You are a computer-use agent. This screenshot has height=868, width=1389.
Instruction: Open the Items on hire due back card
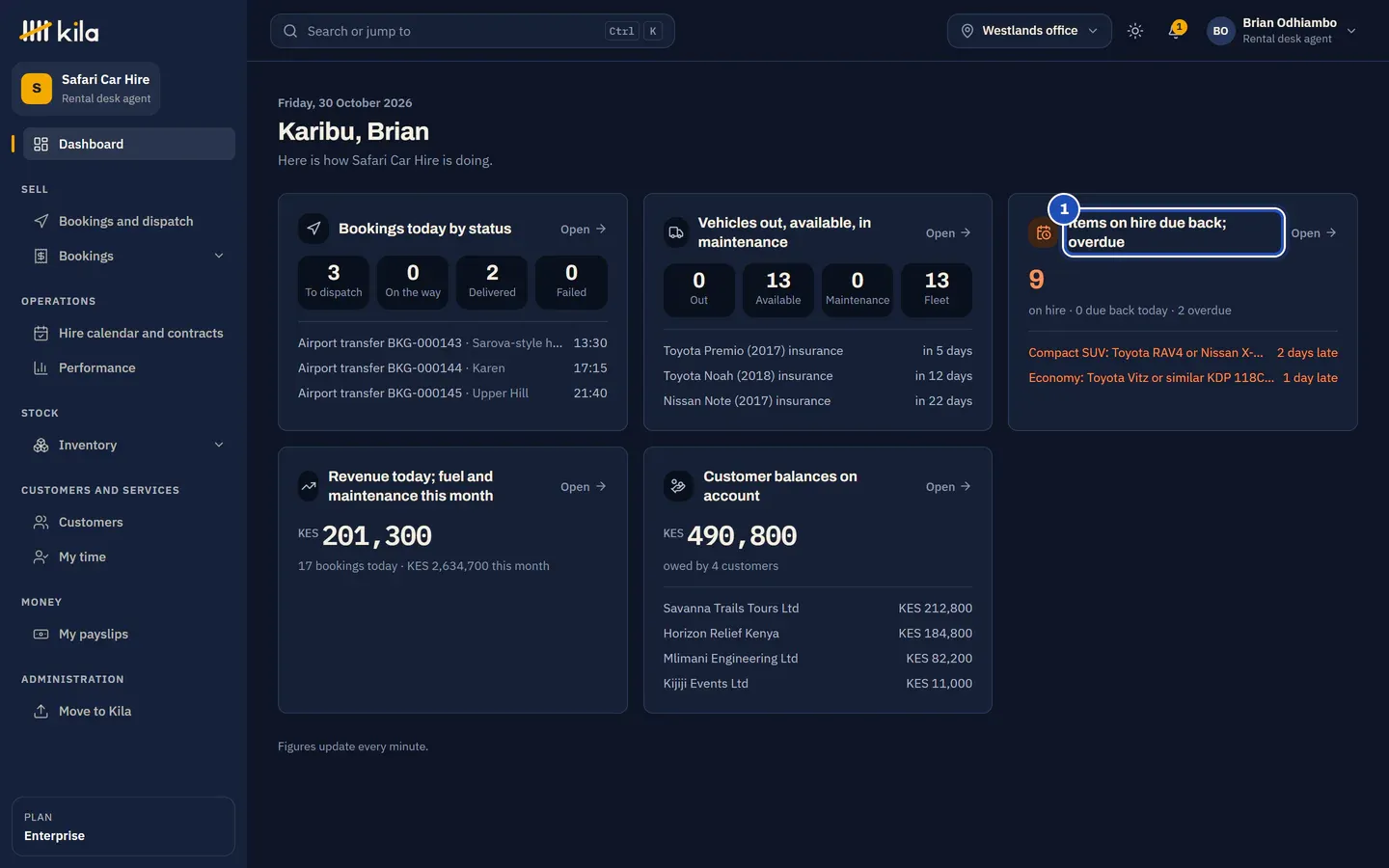tap(1314, 232)
